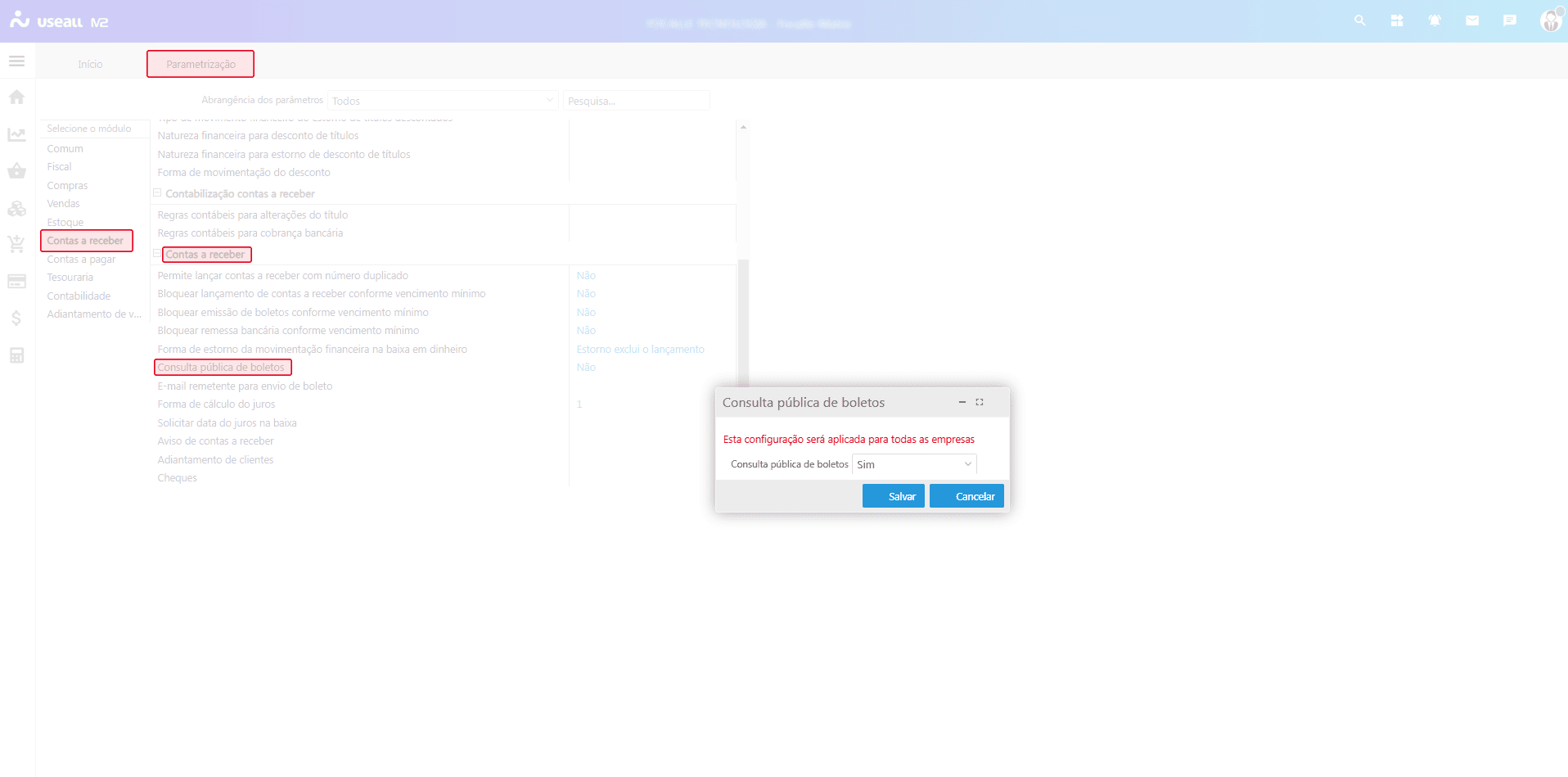The height and width of the screenshot is (777, 1568).
Task: Open the hamburger menu in the sidebar
Action: (16, 61)
